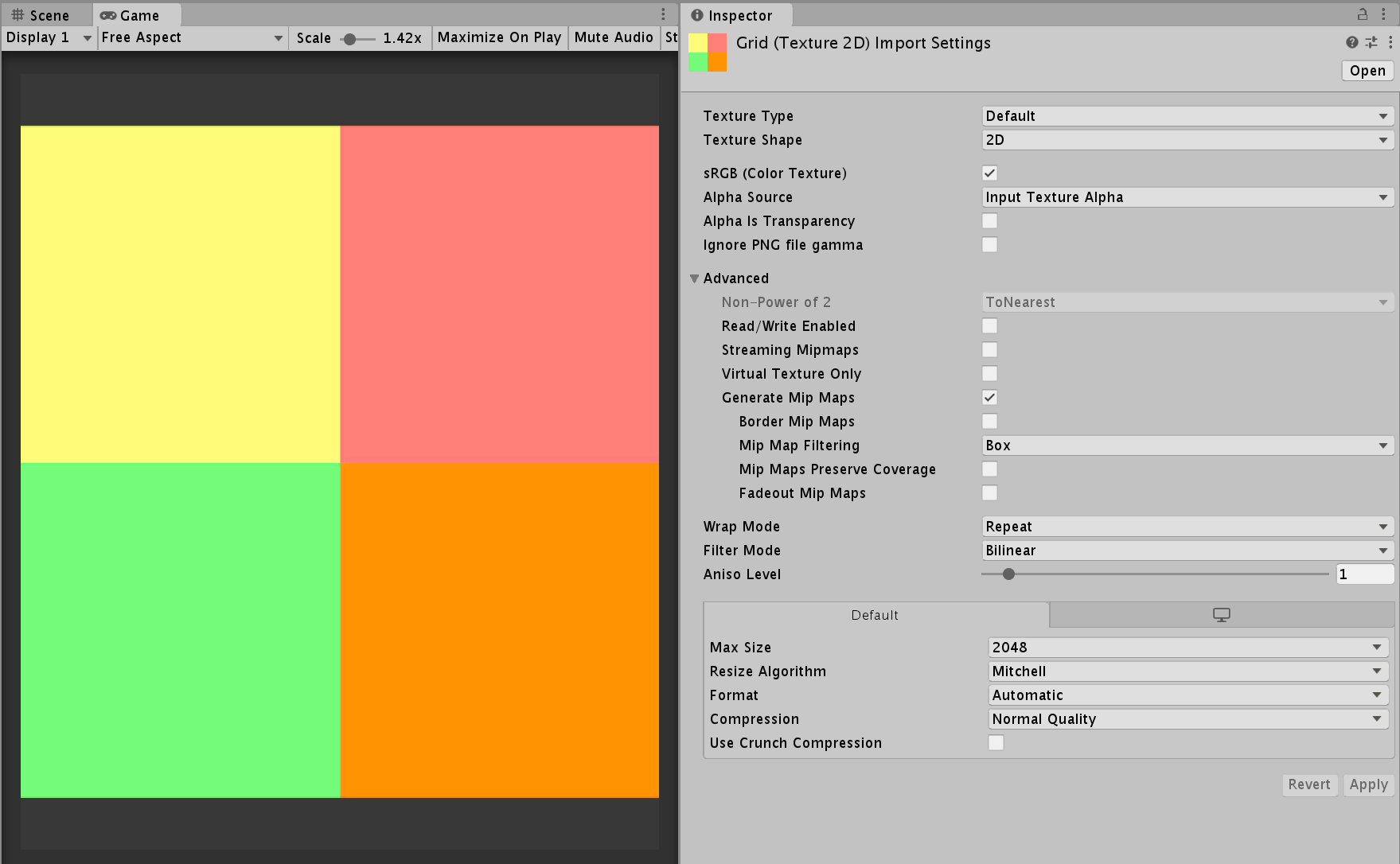Collapse the Advanced section
The width and height of the screenshot is (1400, 864).
[695, 278]
